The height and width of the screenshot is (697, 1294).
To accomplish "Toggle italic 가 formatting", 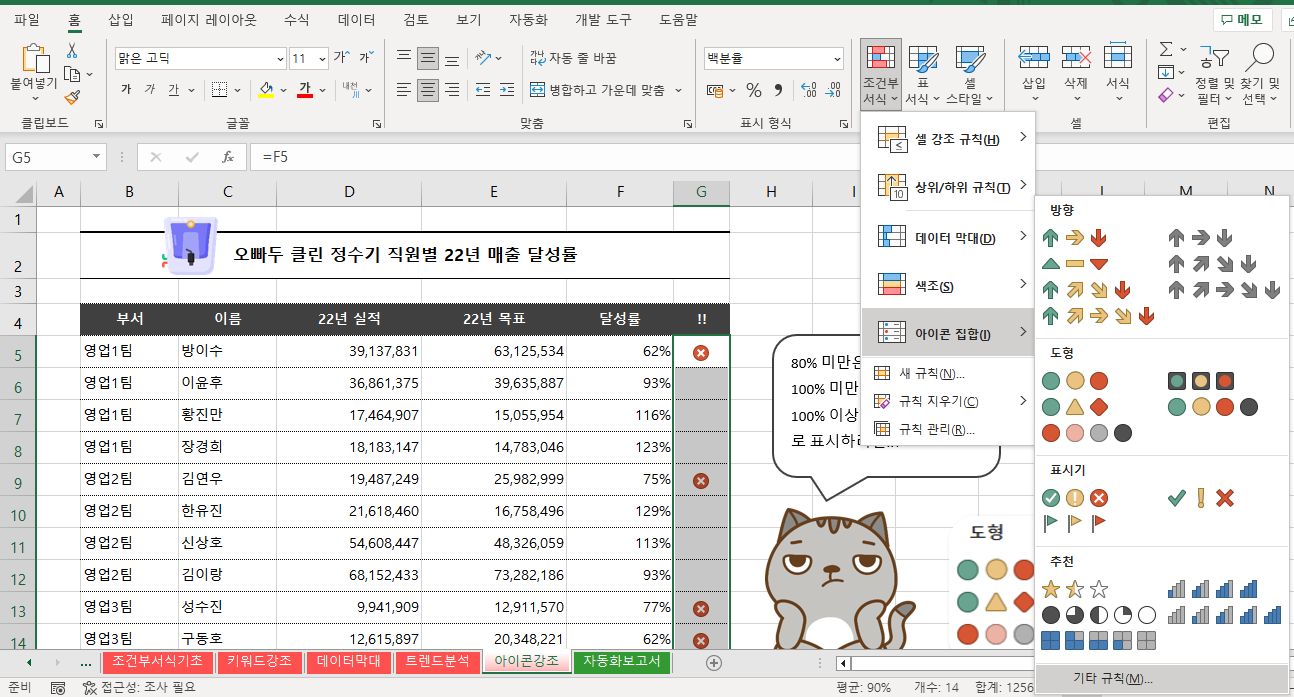I will pos(150,90).
